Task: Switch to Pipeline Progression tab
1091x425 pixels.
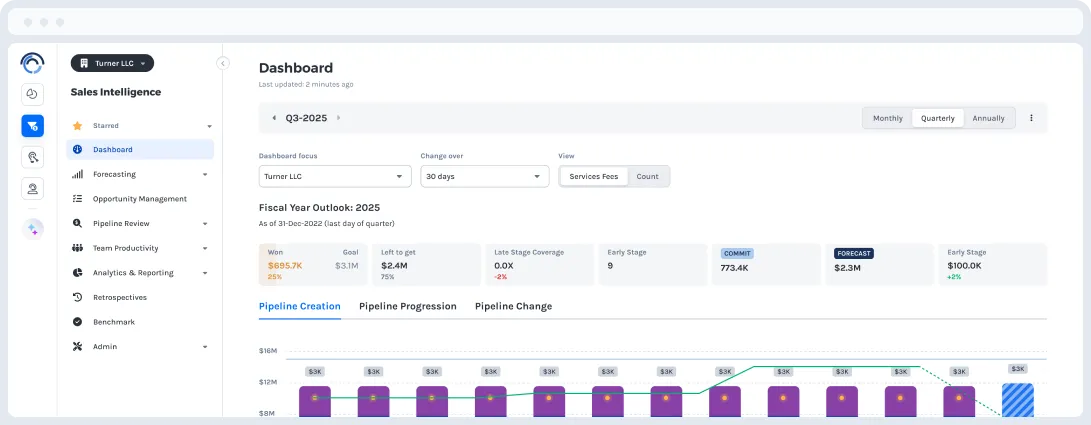Action: coord(408,307)
